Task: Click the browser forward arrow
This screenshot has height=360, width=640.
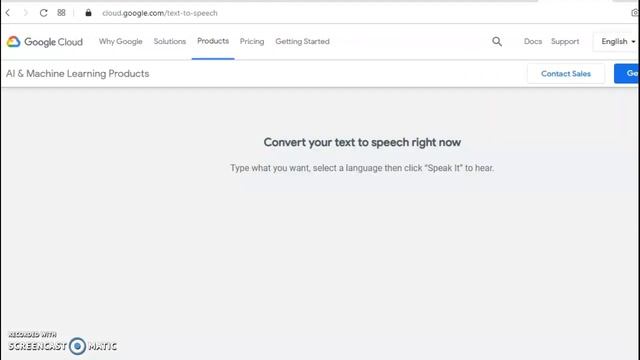Action: (x=25, y=13)
